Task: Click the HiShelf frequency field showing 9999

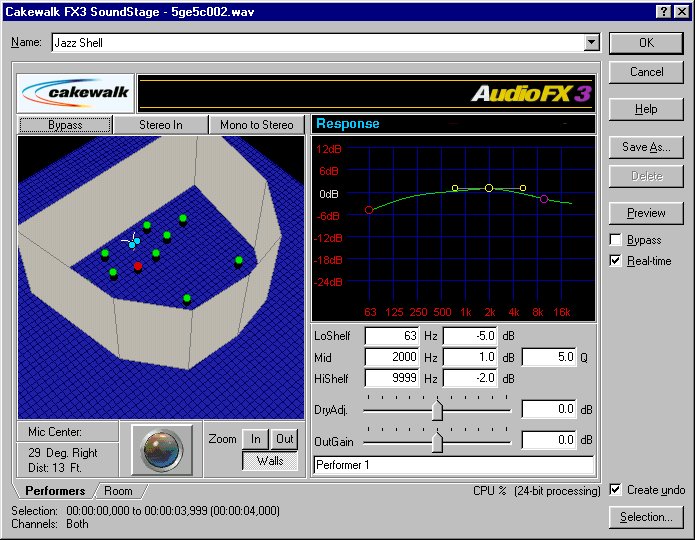Action: coord(392,378)
